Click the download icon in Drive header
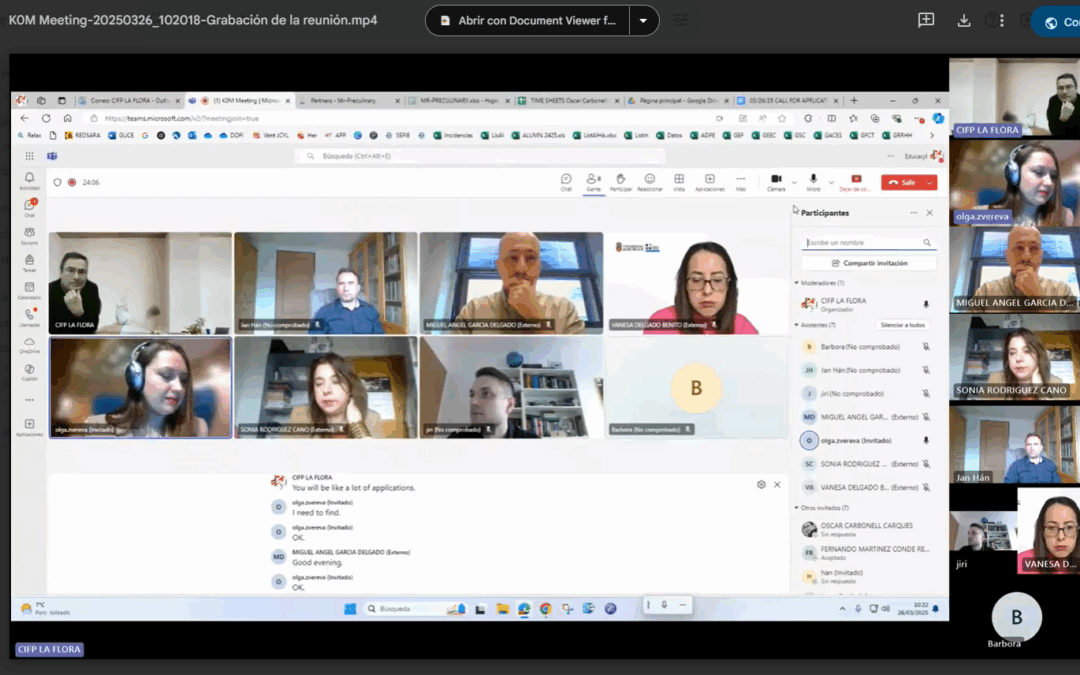 (x=964, y=20)
